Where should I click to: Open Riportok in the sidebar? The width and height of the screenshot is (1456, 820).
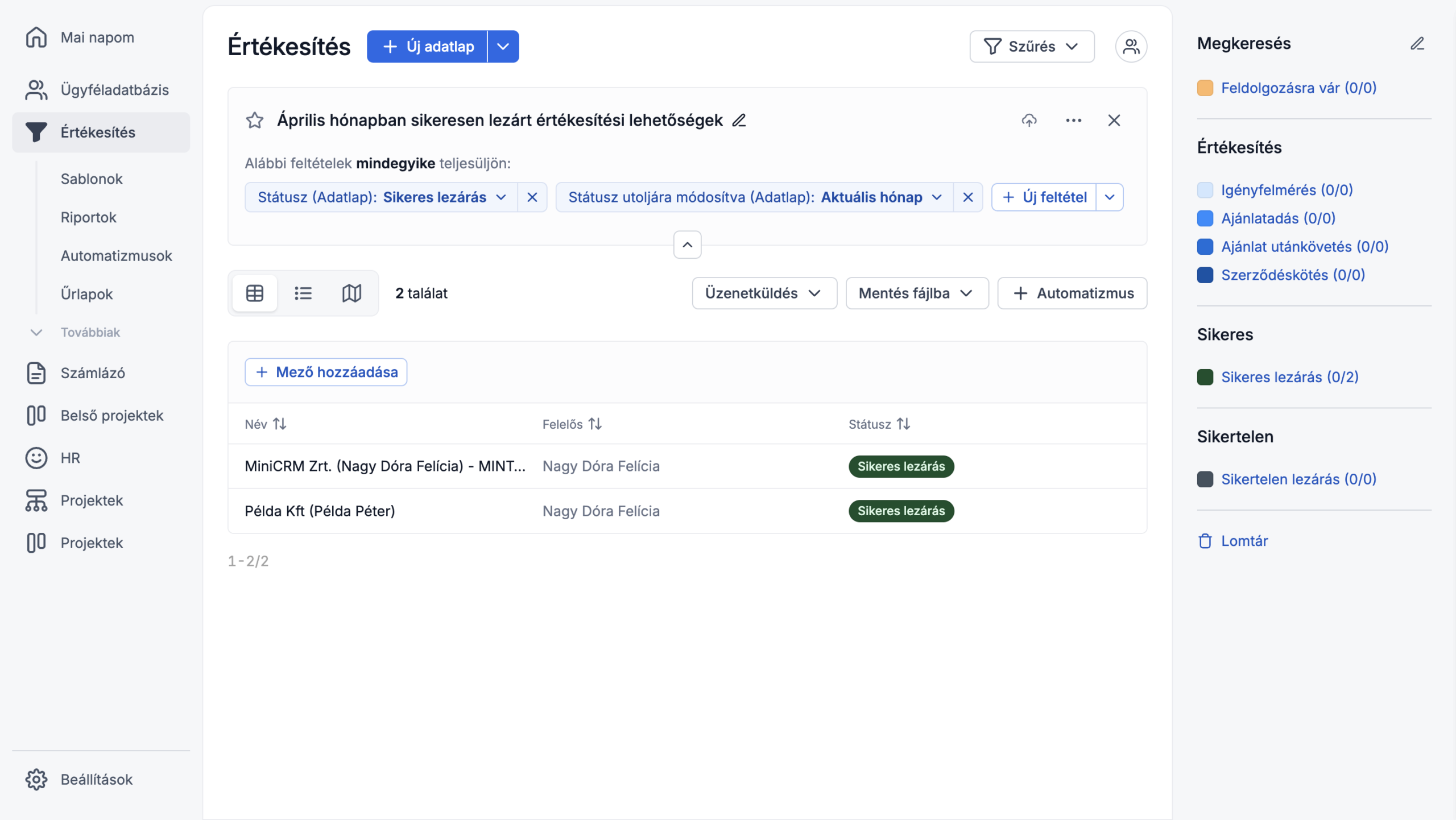point(88,217)
